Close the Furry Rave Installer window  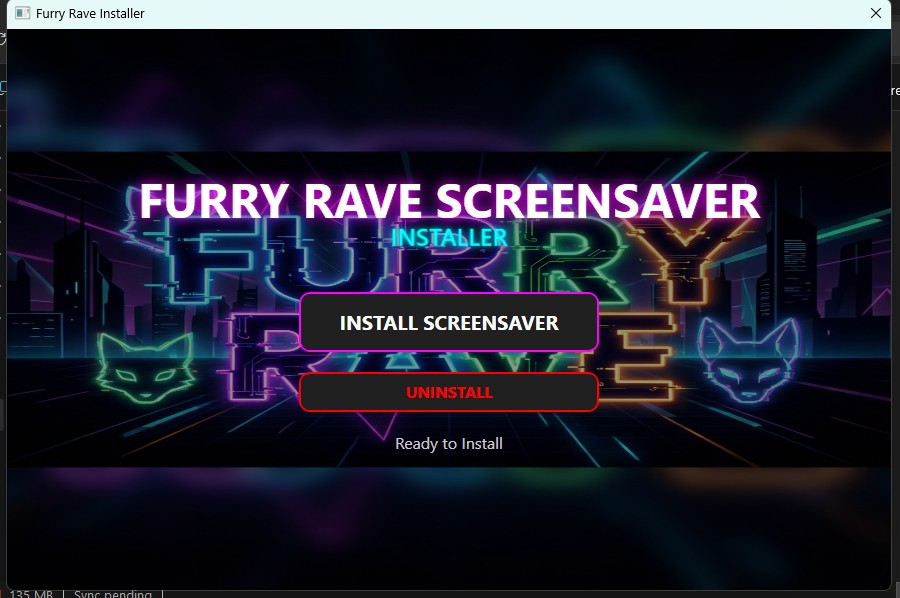[x=877, y=13]
